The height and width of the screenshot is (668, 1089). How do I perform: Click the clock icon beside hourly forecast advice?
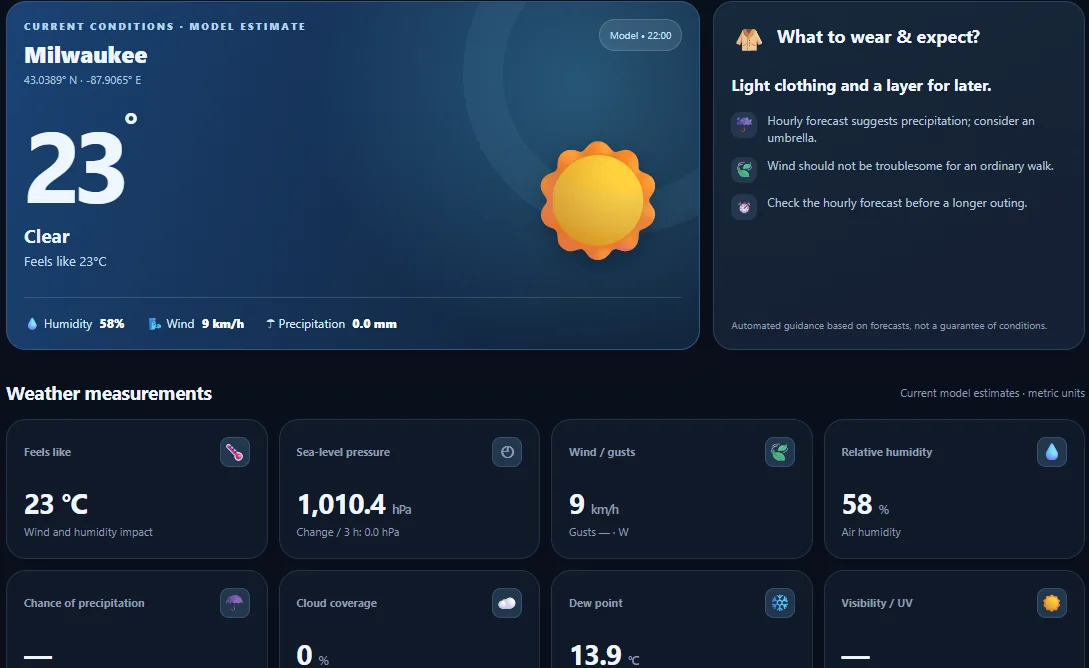[x=744, y=207]
